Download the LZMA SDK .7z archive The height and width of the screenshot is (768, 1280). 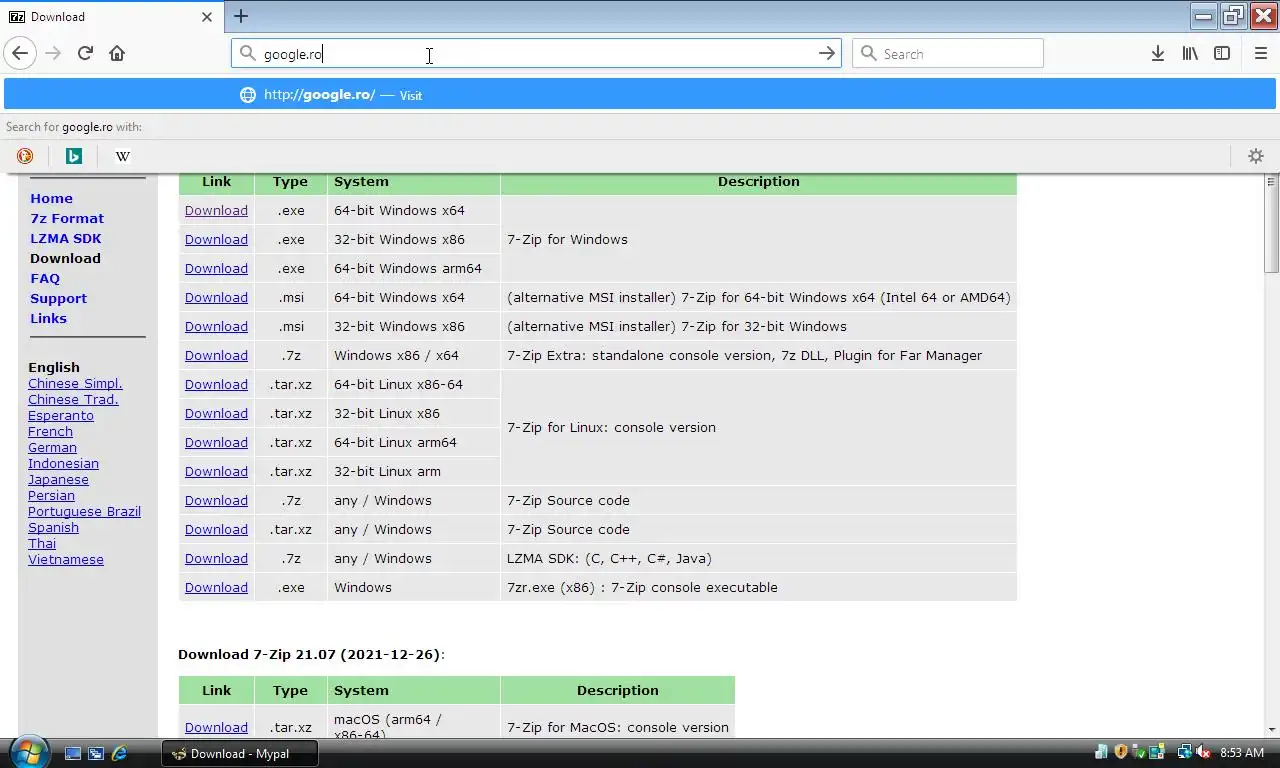(x=216, y=558)
